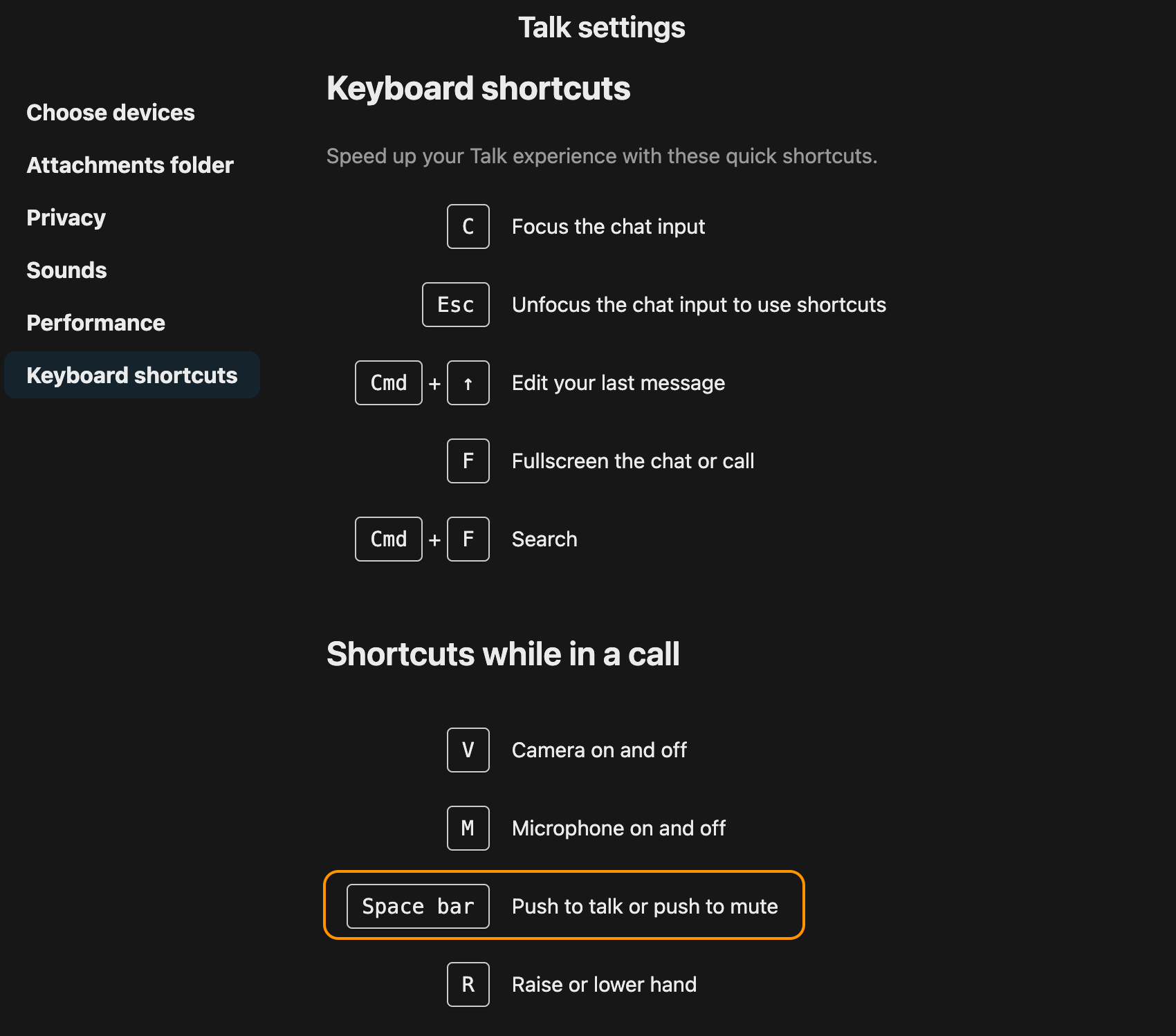Click the Cmd key in Search shortcut
The image size is (1176, 1036).
click(389, 539)
